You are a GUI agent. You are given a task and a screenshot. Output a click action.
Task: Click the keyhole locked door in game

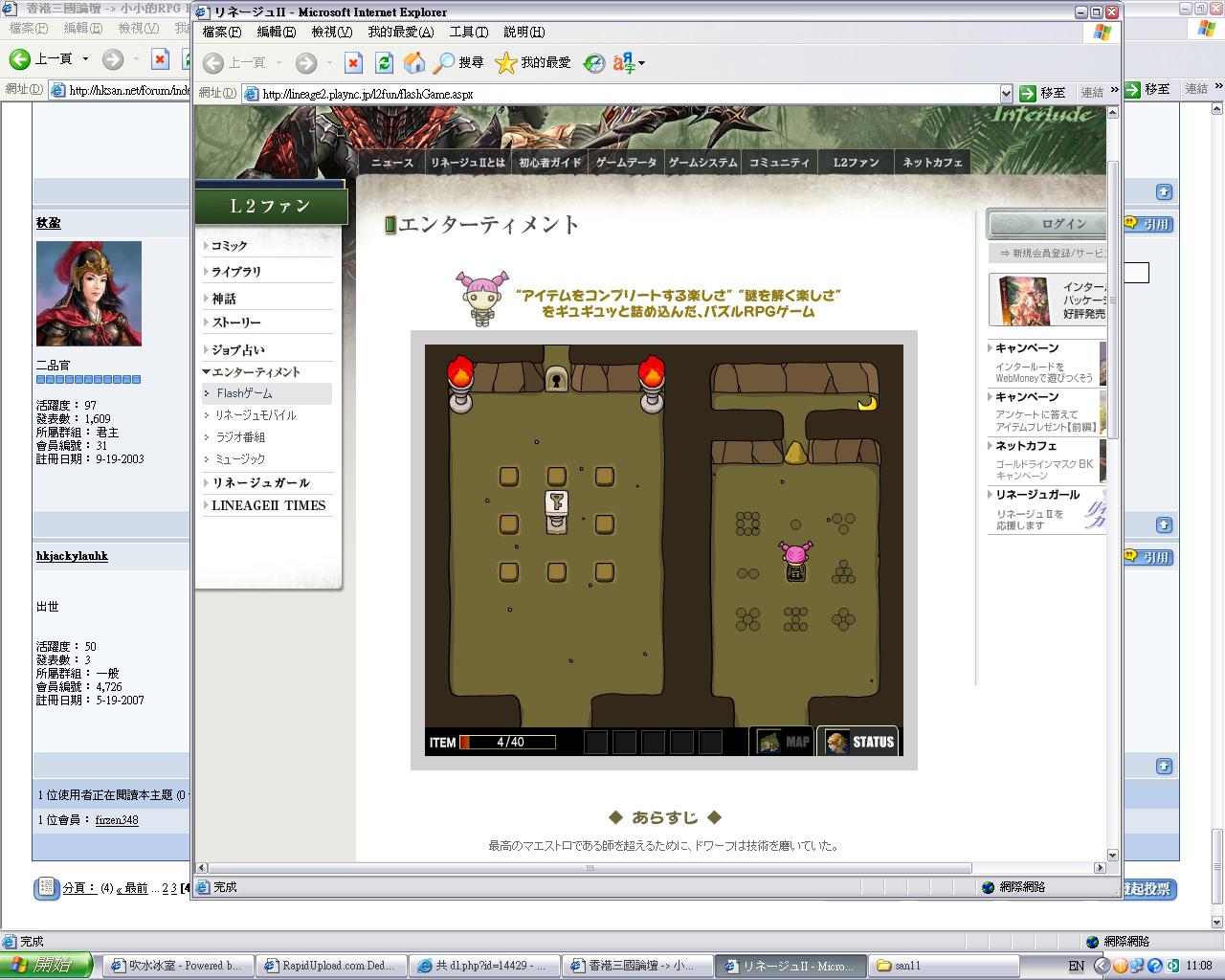coord(557,379)
